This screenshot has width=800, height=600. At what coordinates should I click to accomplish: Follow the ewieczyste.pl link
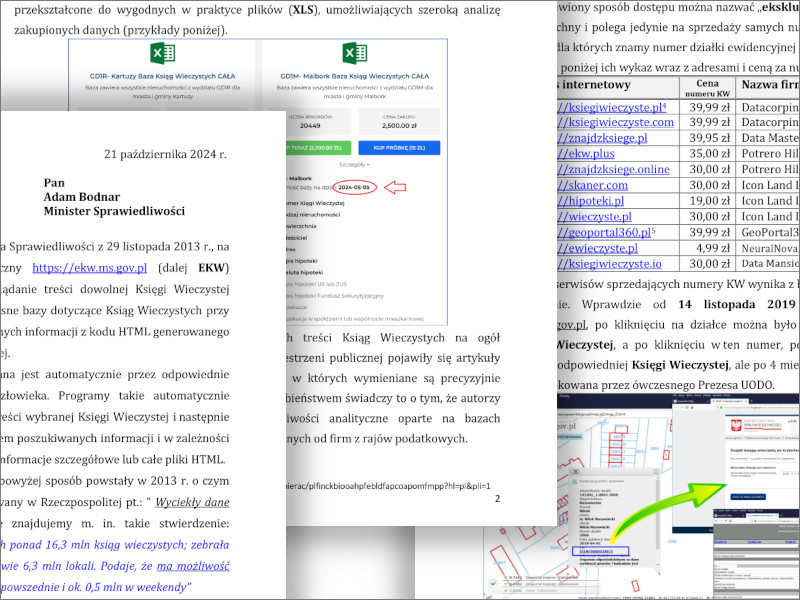(597, 248)
